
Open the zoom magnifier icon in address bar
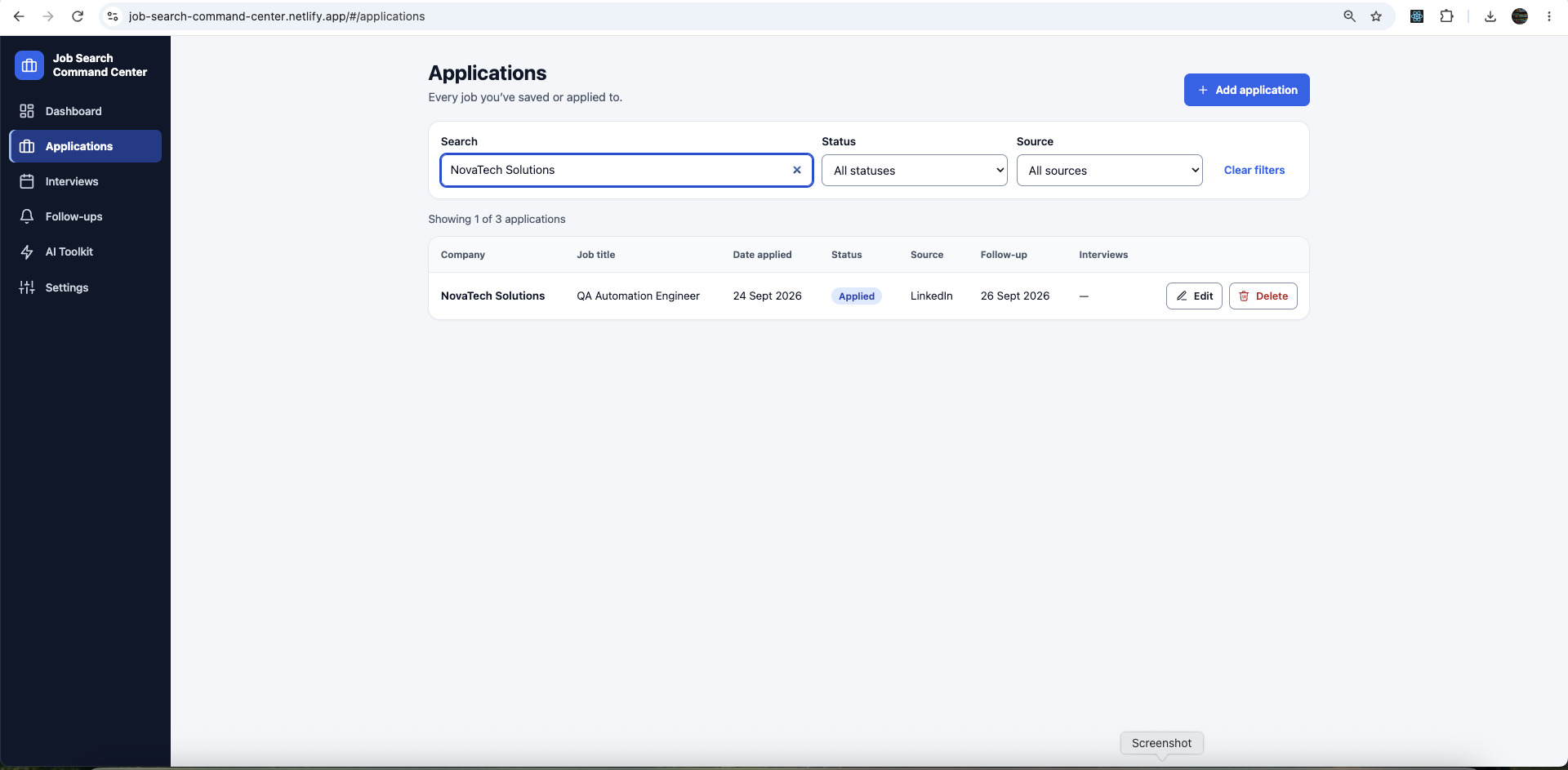[1349, 16]
